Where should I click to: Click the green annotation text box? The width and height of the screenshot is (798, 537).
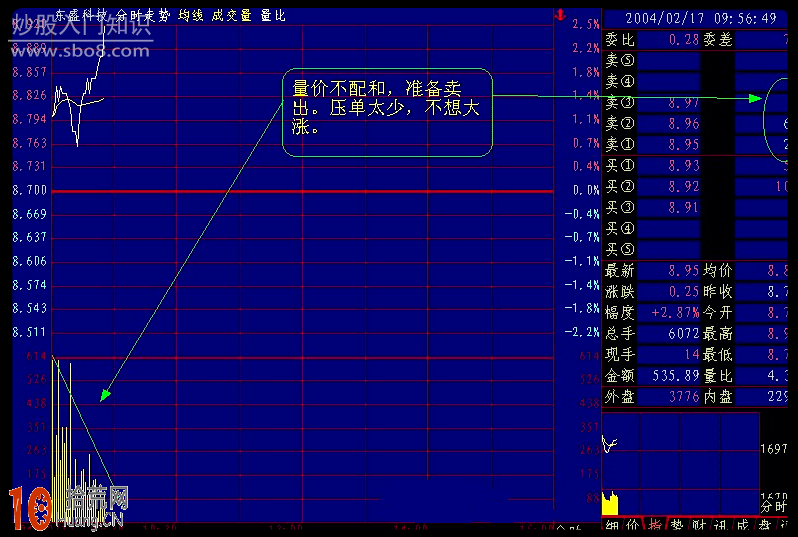coord(387,112)
